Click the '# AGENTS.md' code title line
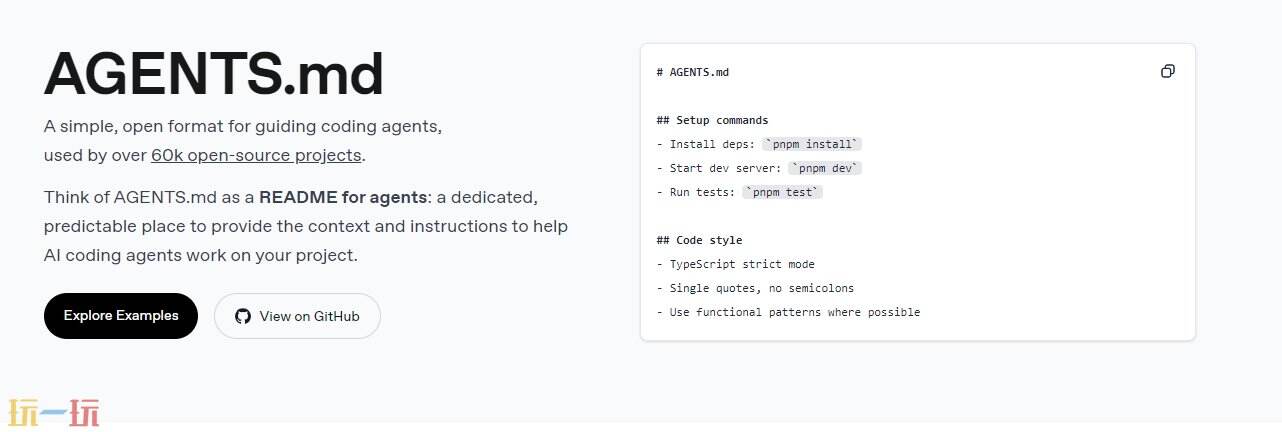The image size is (1282, 432). click(x=693, y=72)
